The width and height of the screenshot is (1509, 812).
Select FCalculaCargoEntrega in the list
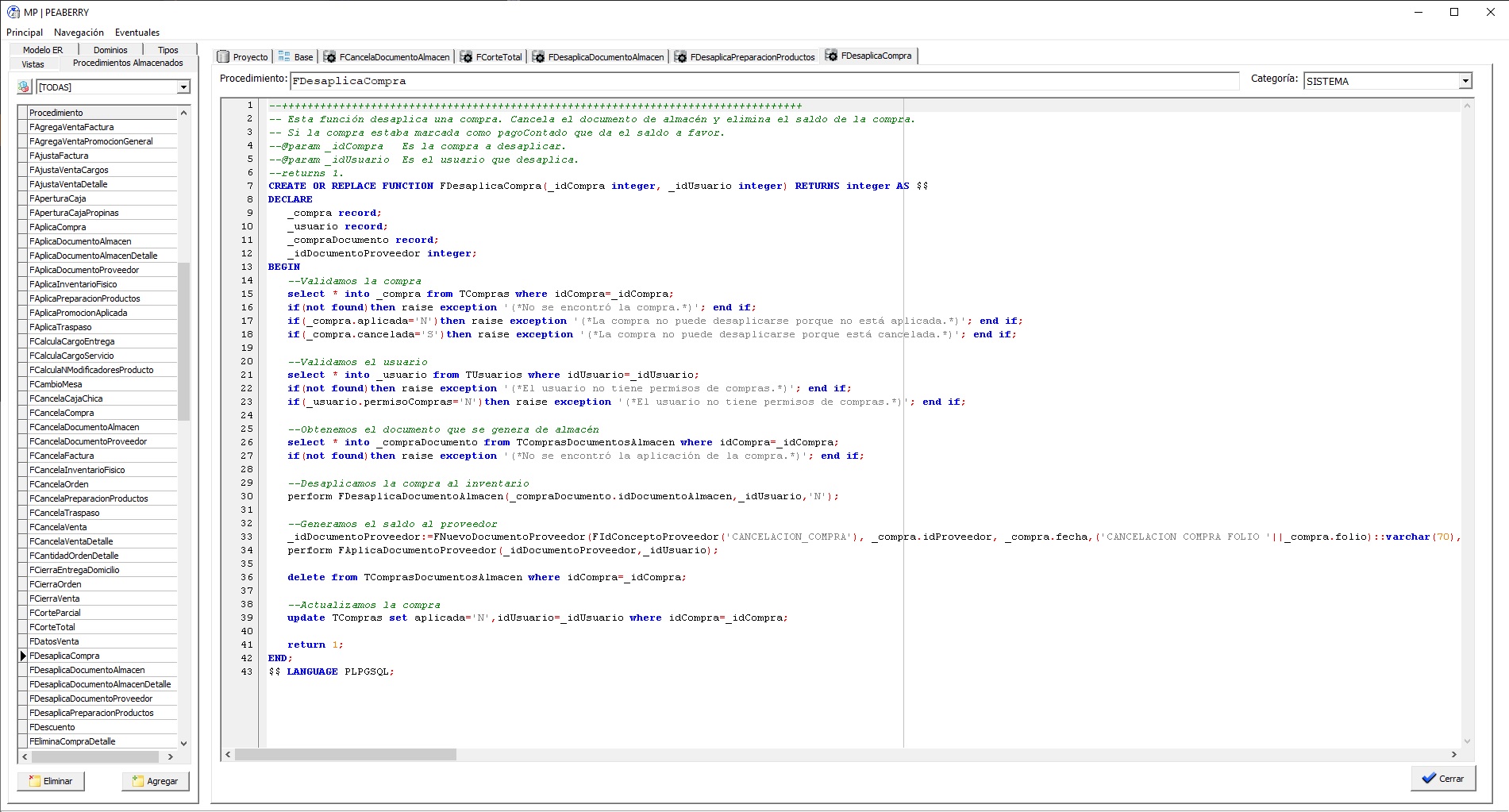pos(102,341)
